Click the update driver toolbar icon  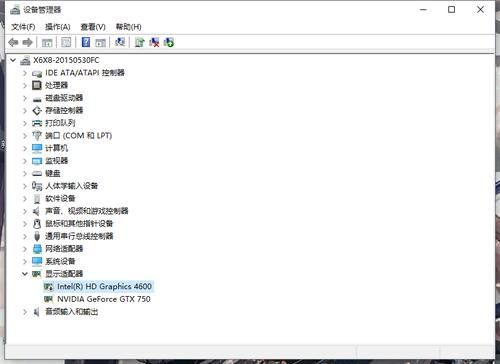139,42
